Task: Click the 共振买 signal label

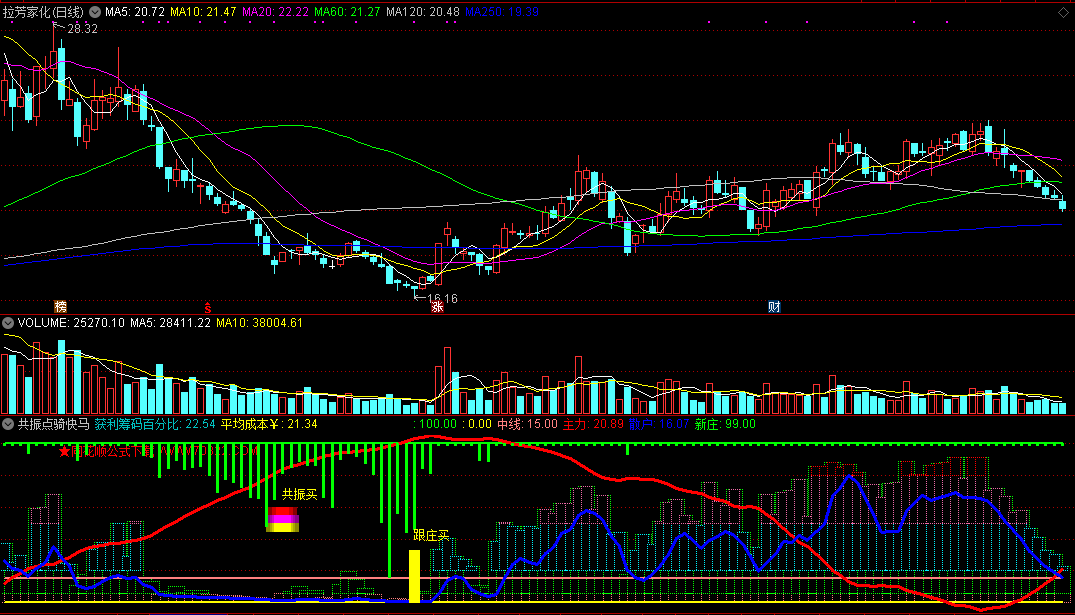Action: [x=300, y=494]
